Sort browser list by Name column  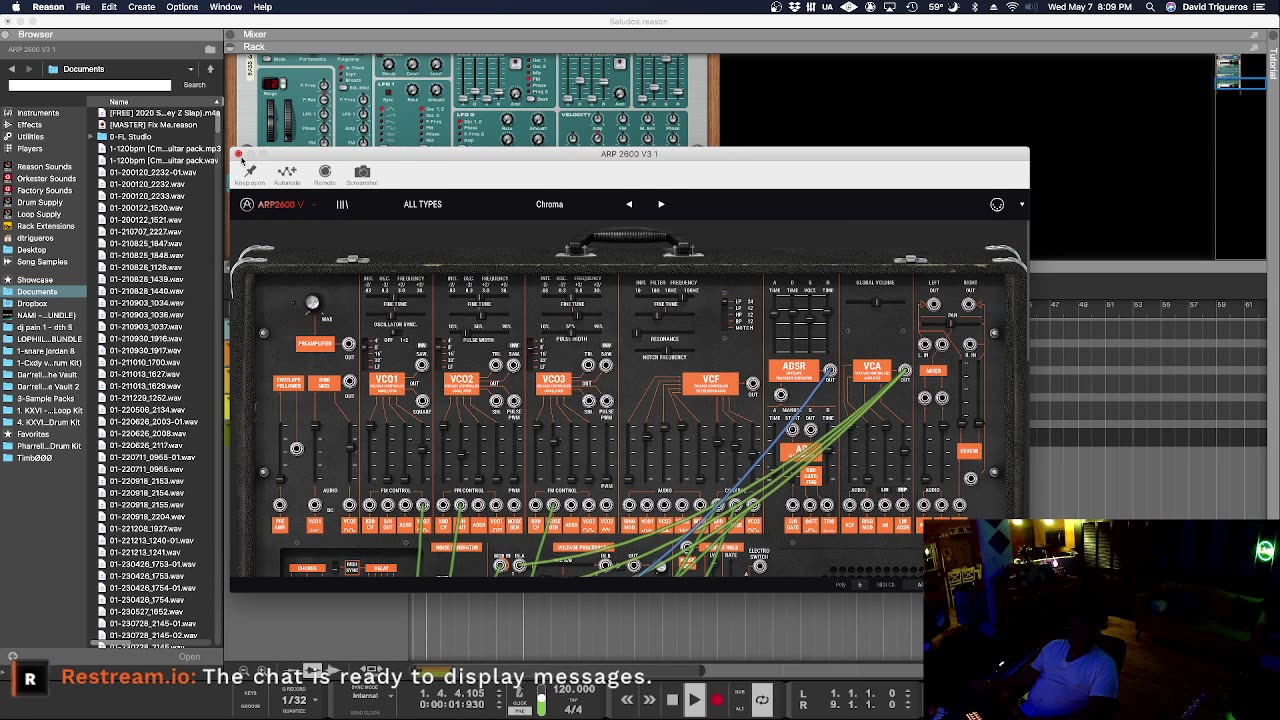pyautogui.click(x=155, y=102)
